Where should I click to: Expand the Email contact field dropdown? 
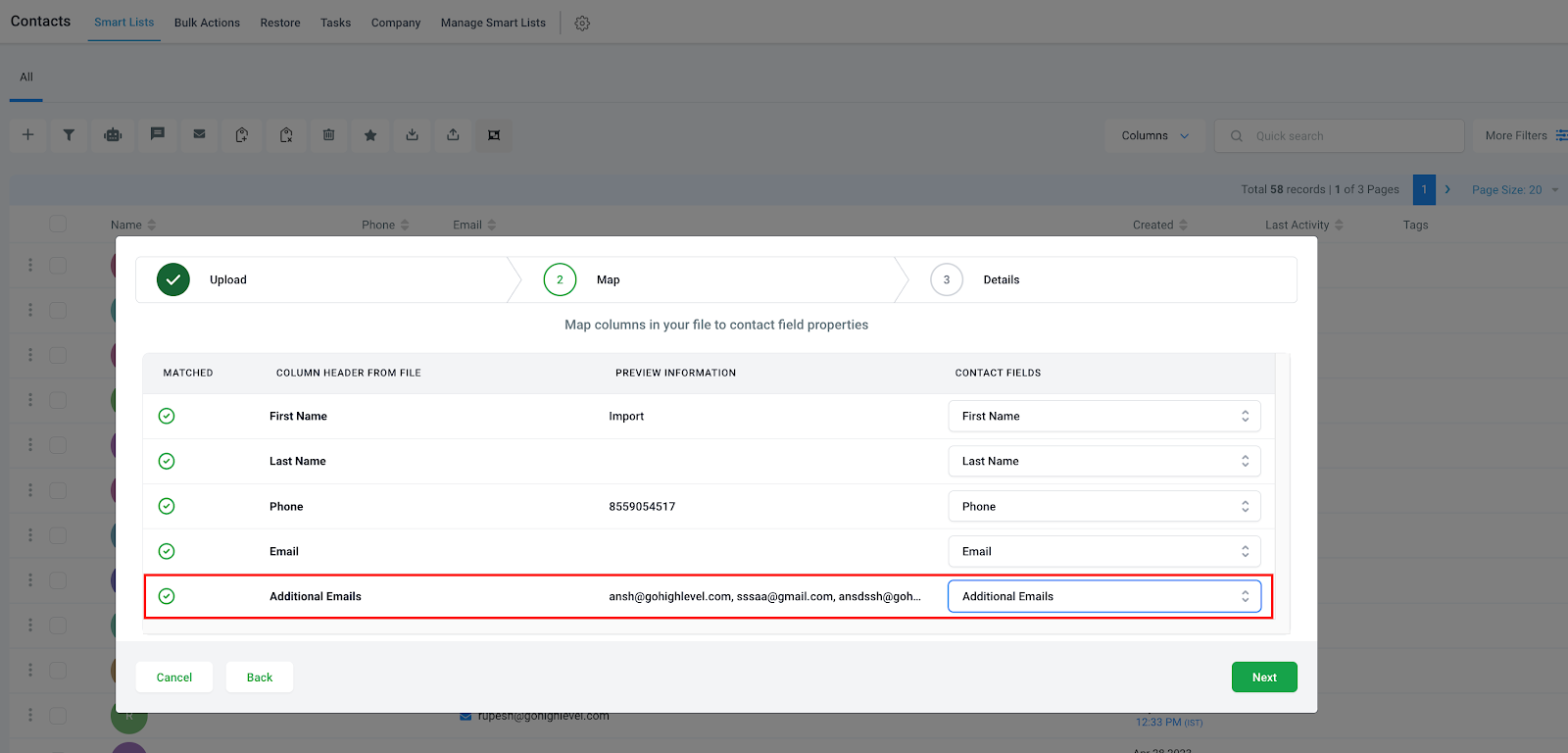(x=1104, y=552)
